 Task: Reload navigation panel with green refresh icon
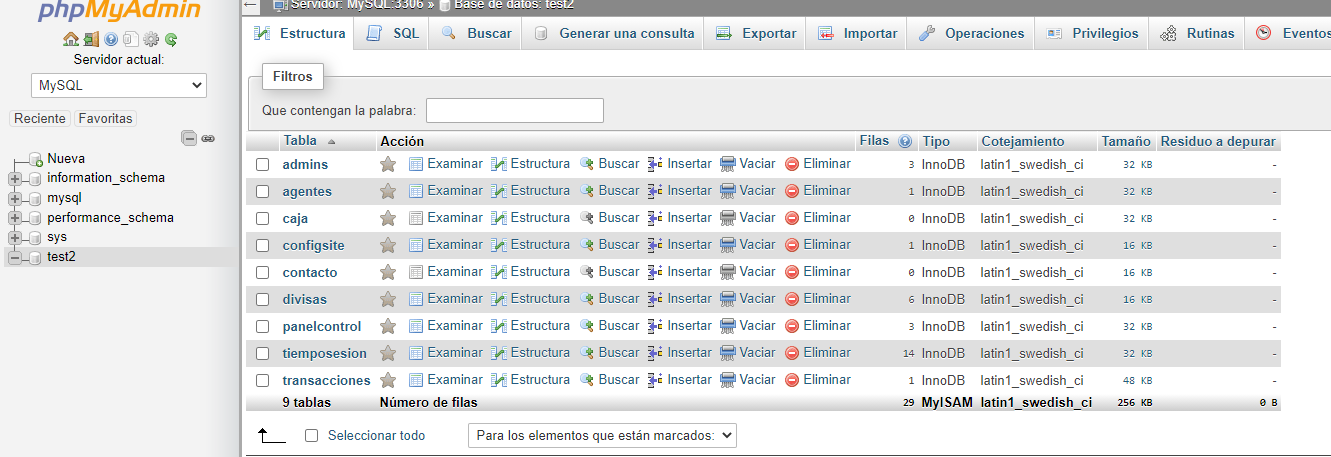171,40
